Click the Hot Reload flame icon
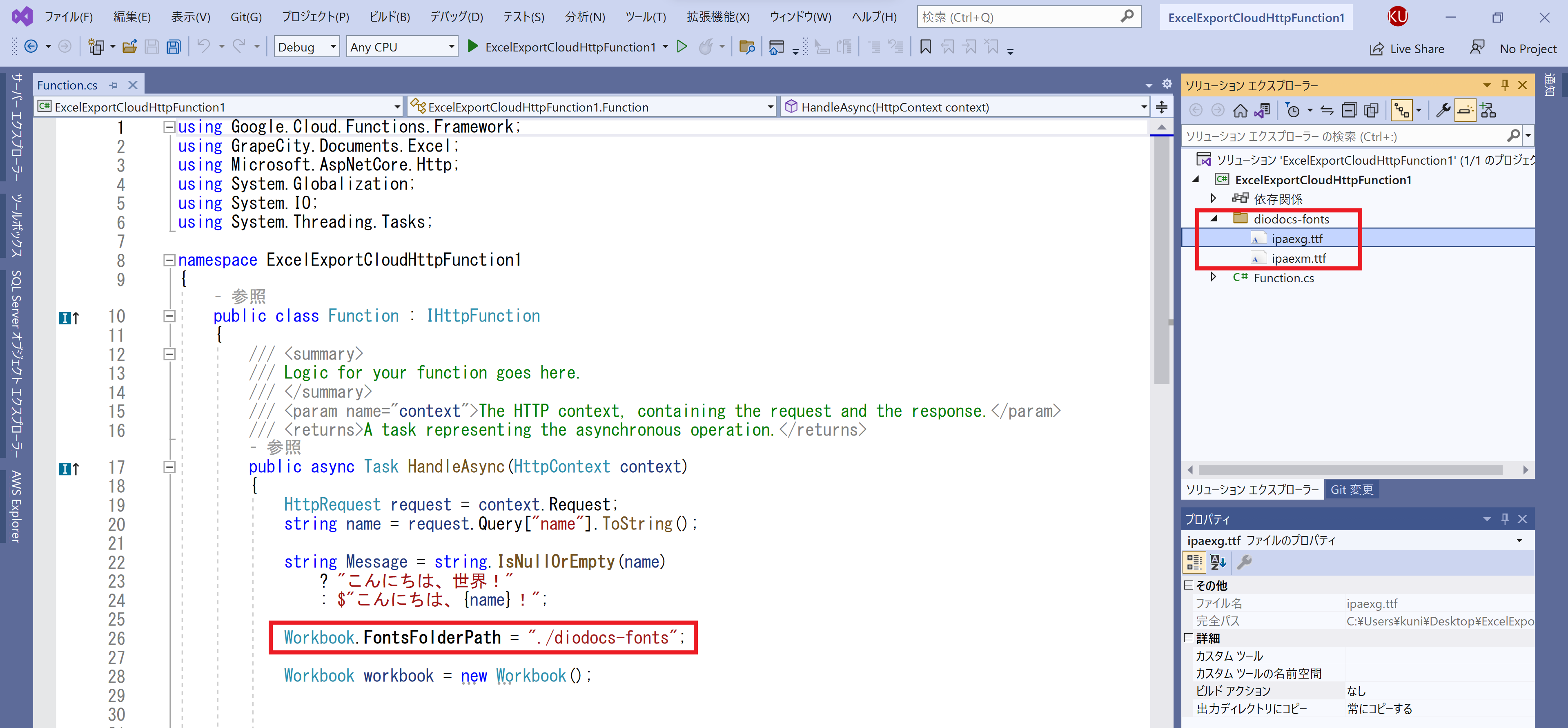The height and width of the screenshot is (728, 1568). tap(706, 46)
